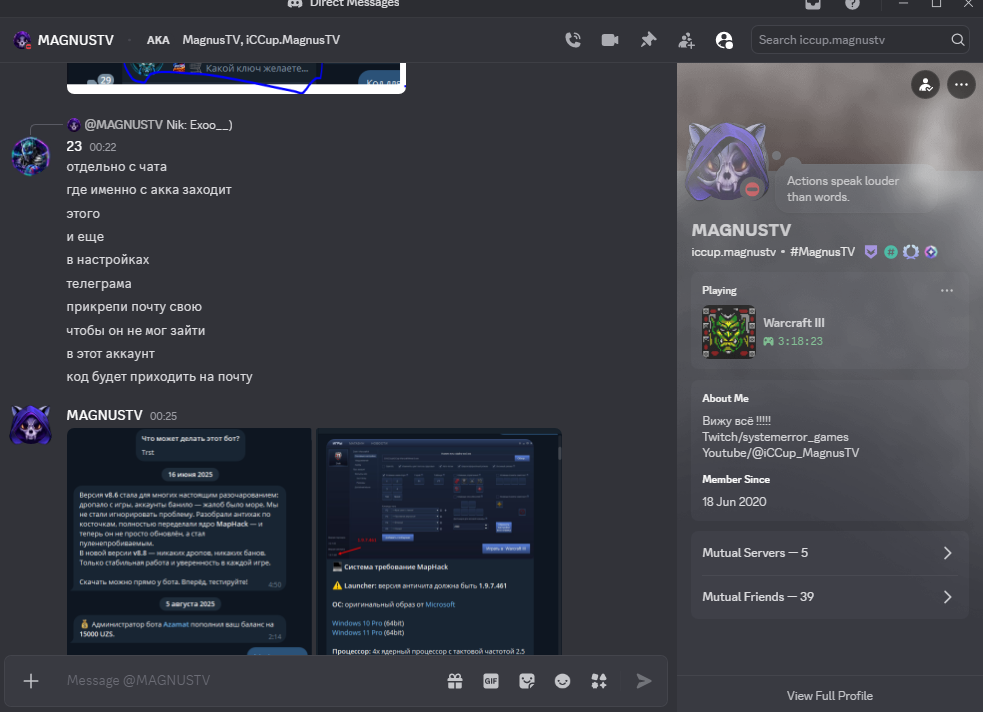Click the search magnifier icon

[x=957, y=39]
